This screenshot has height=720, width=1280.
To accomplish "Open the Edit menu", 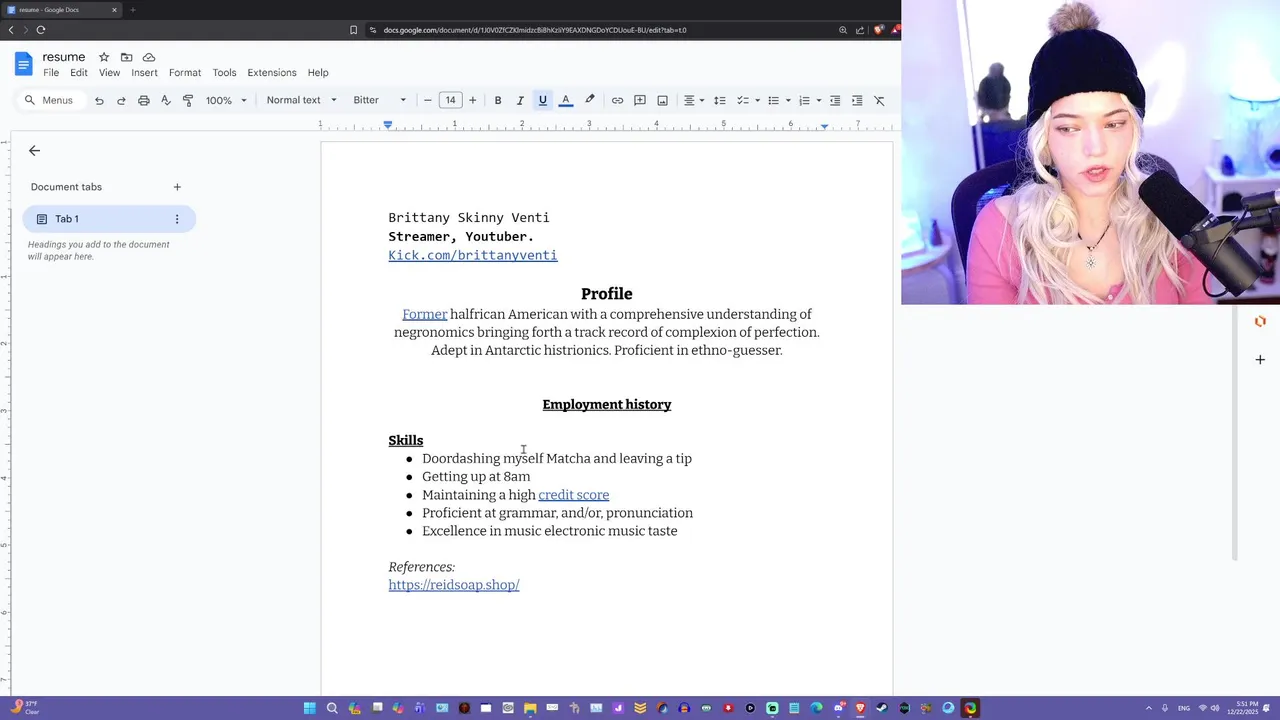I will [x=79, y=73].
